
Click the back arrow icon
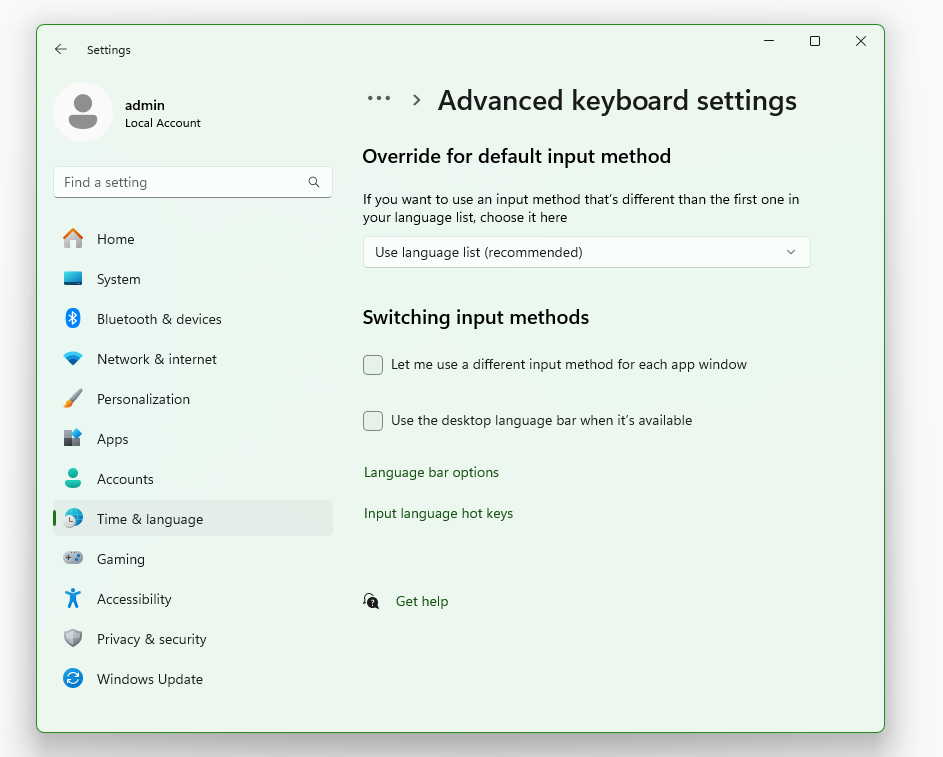coord(61,49)
